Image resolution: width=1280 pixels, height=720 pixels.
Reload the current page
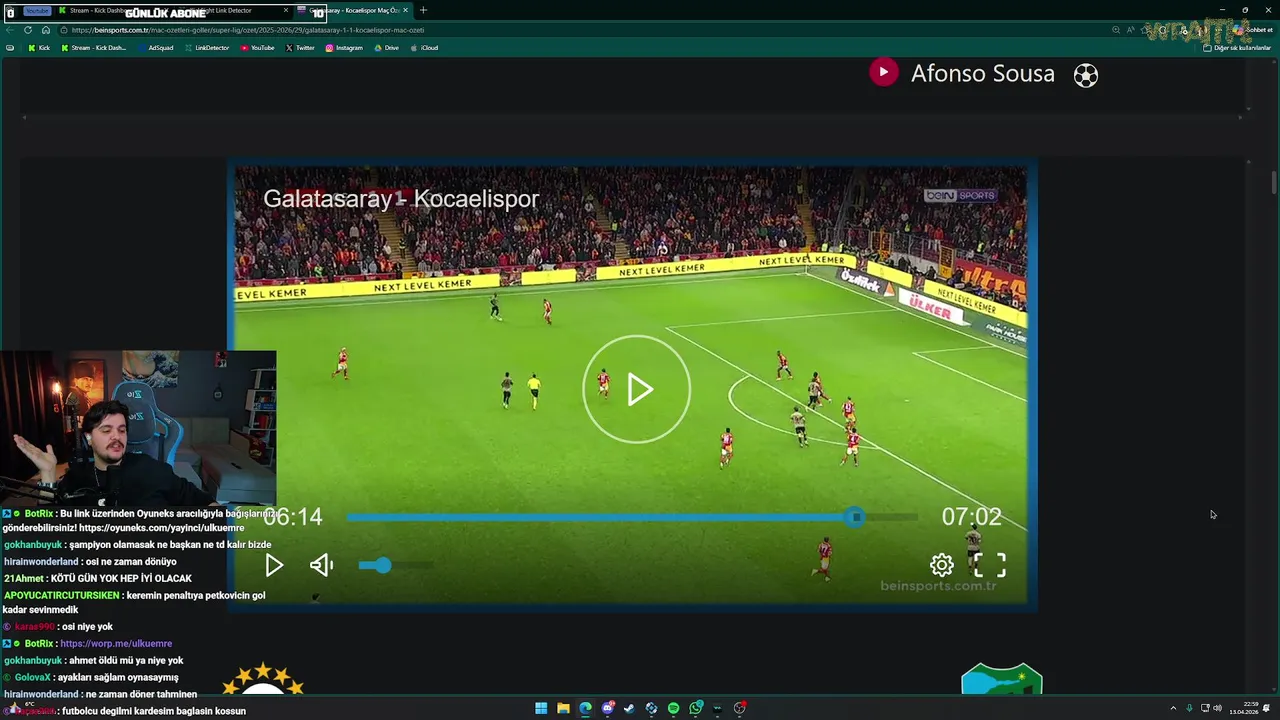pyautogui.click(x=28, y=30)
